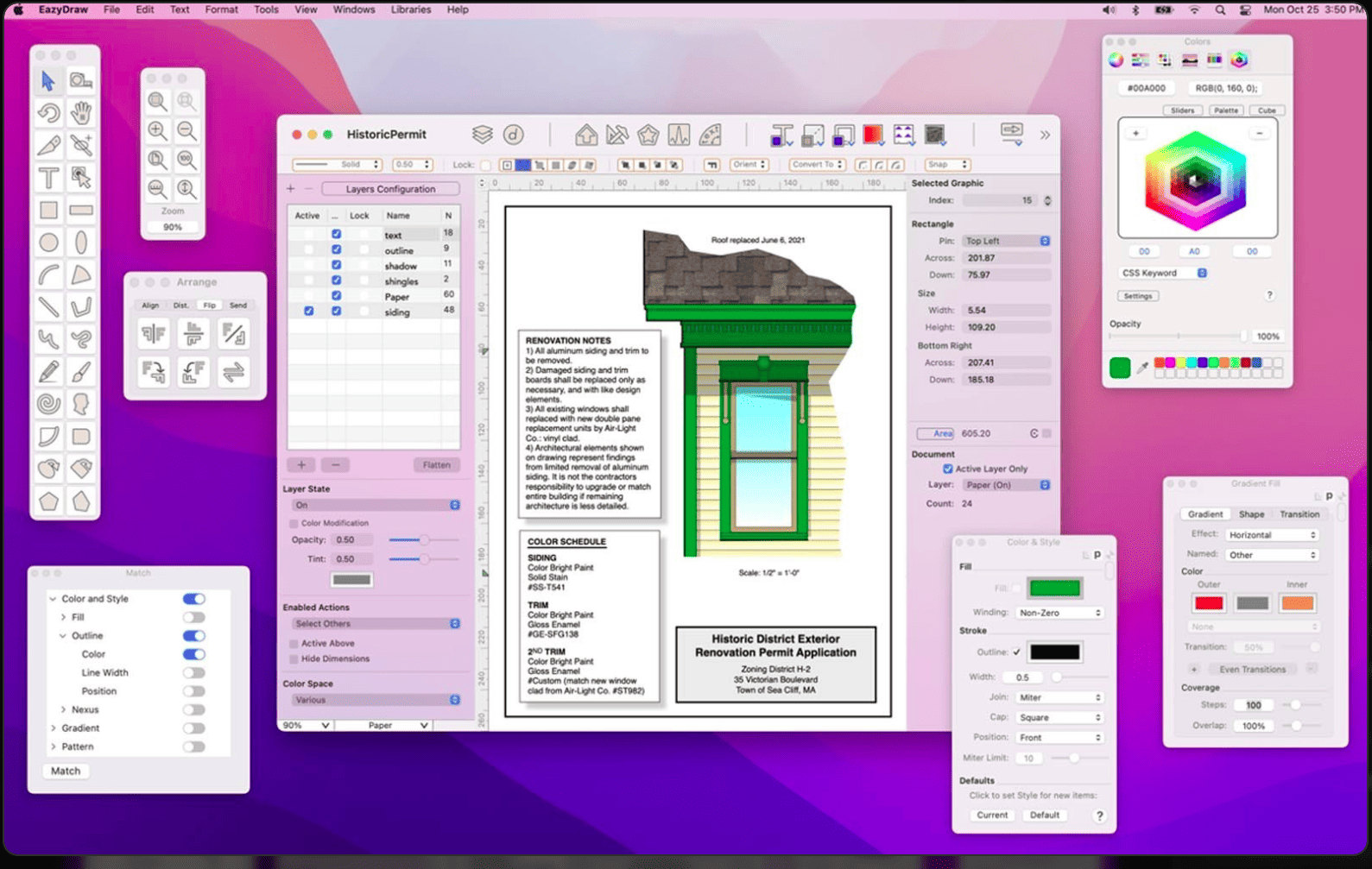Click the red fill color toolbar icon
Screen dimensions: 1372x869
(x=873, y=135)
